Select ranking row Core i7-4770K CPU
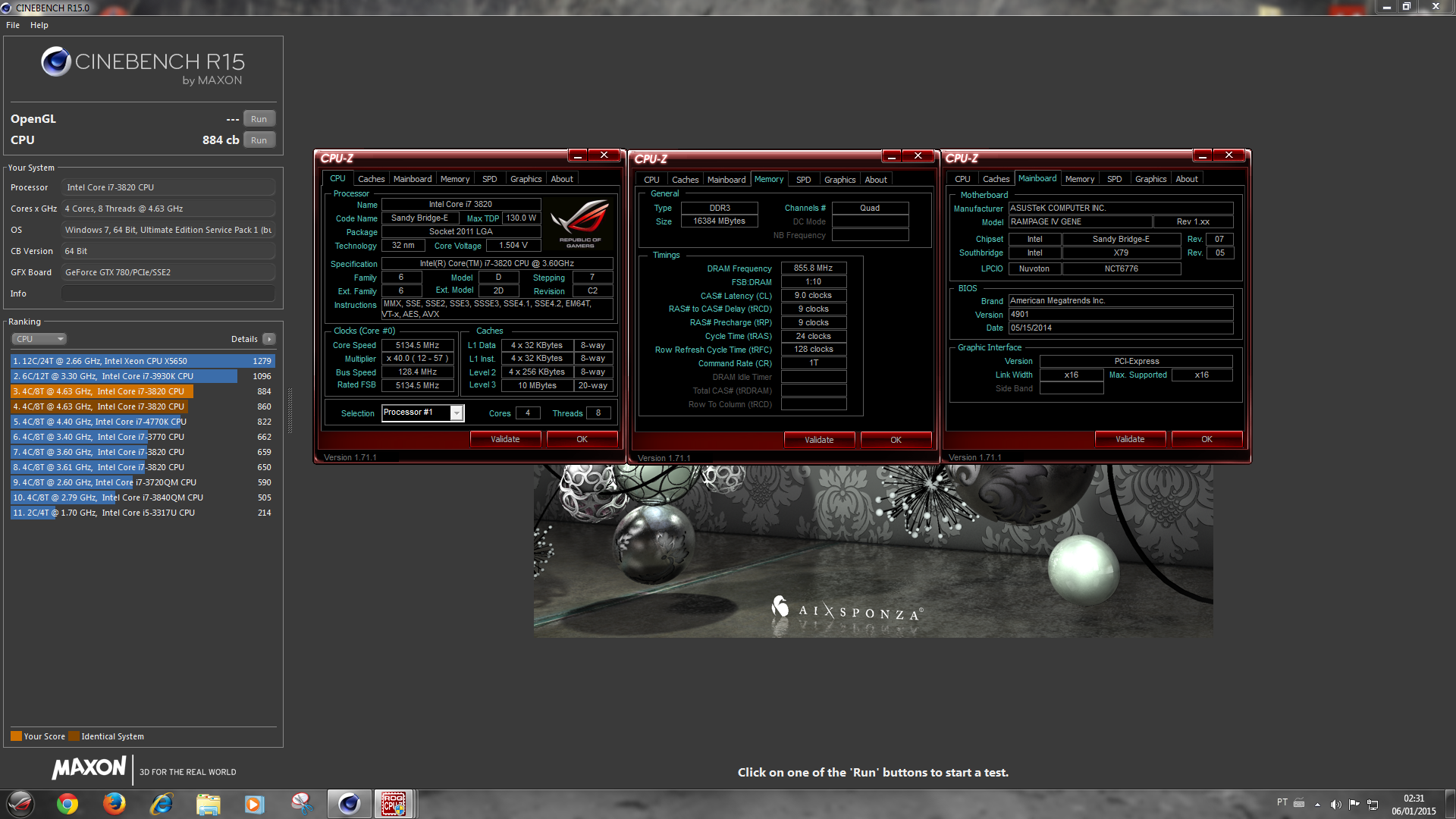1456x819 pixels. (x=143, y=422)
